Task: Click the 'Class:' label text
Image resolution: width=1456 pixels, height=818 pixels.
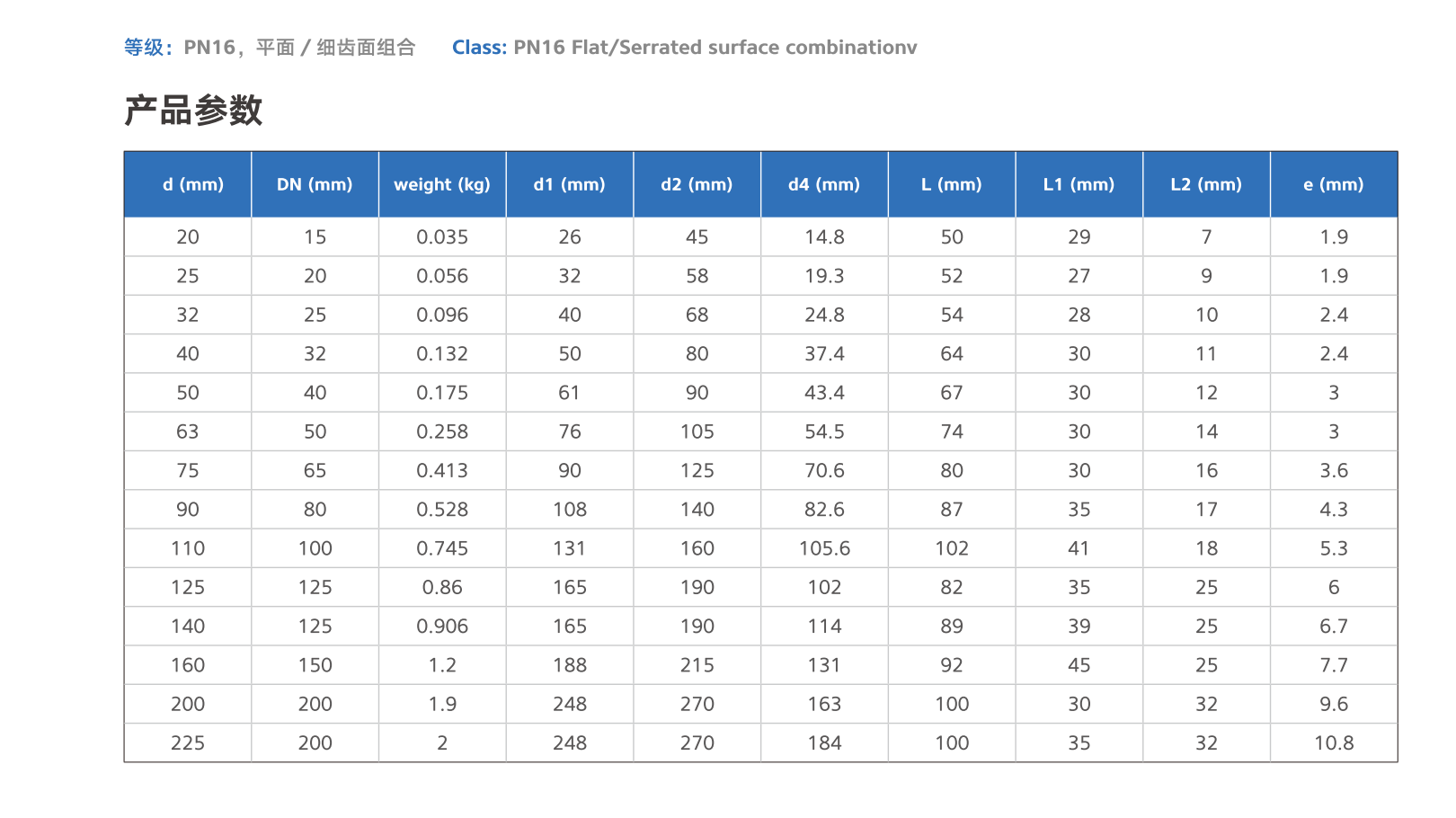Action: (480, 48)
